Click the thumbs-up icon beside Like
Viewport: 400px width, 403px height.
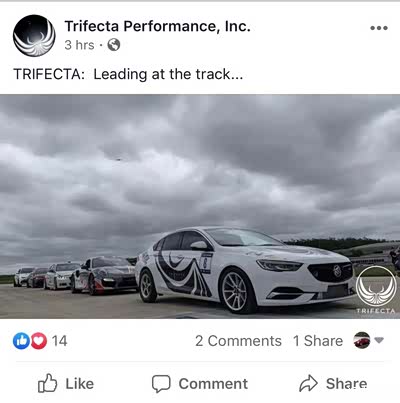click(47, 383)
